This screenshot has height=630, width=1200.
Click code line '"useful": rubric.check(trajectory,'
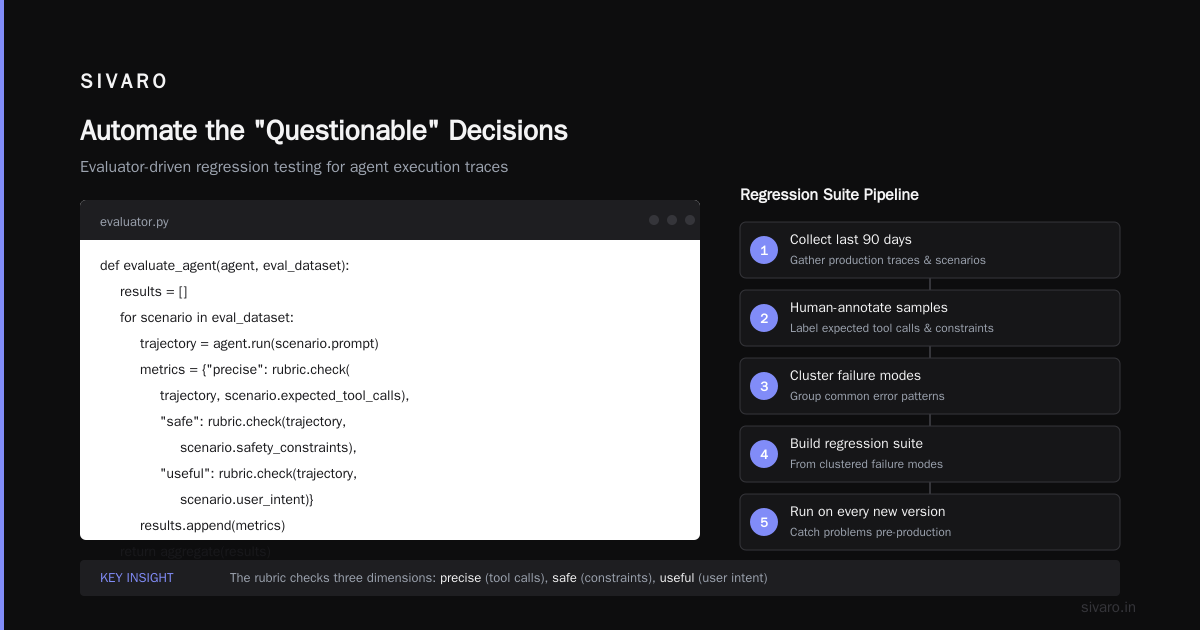click(258, 474)
